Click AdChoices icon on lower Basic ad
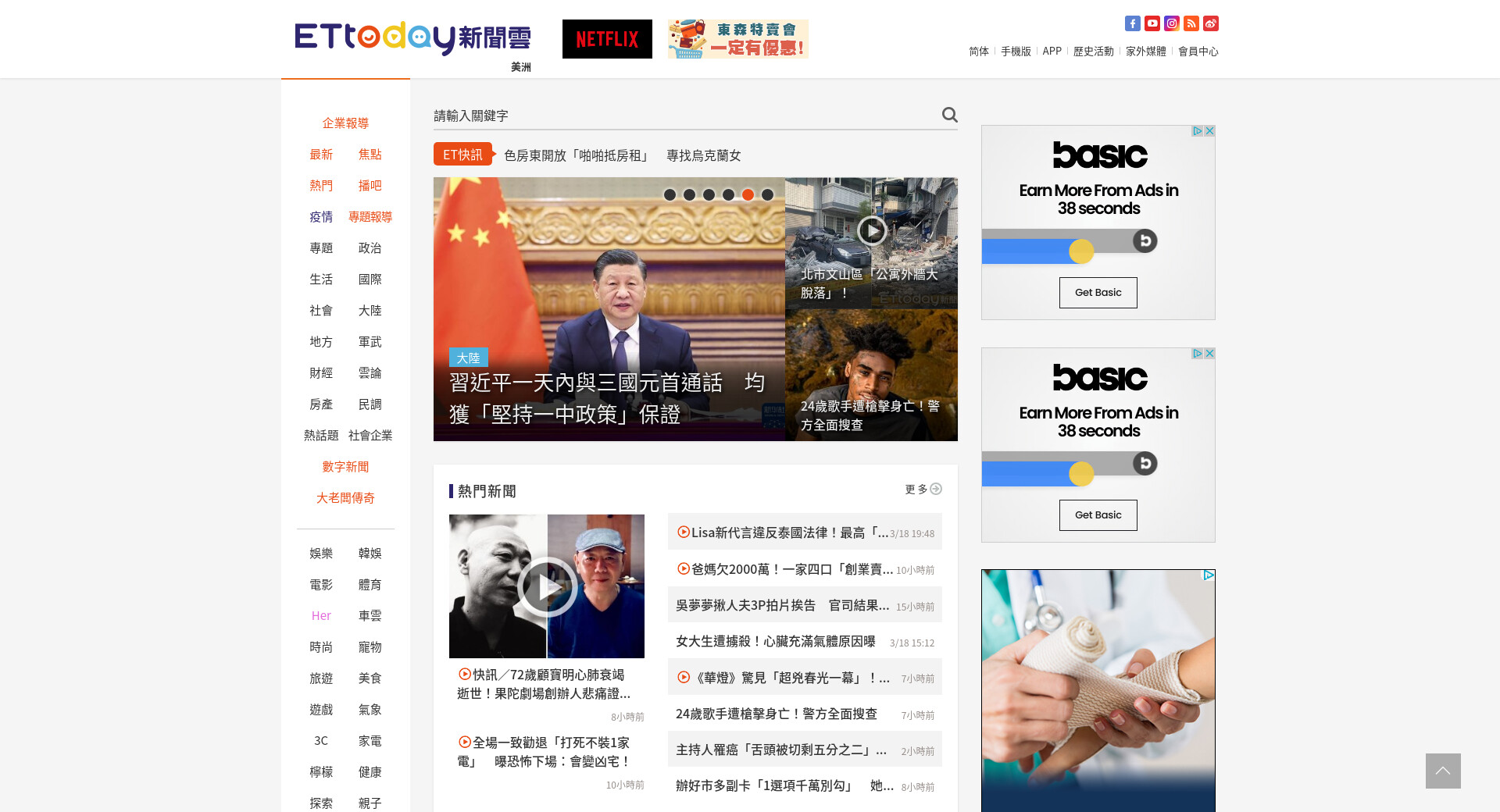 coord(1197,354)
